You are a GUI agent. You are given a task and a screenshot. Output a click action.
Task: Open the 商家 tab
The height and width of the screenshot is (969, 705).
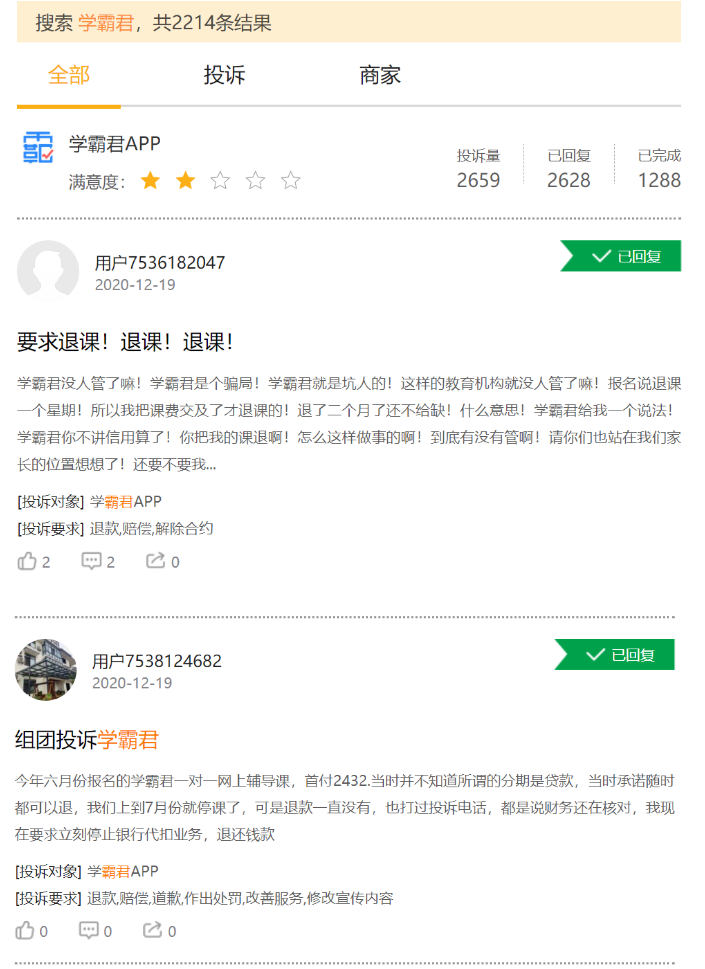click(380, 75)
